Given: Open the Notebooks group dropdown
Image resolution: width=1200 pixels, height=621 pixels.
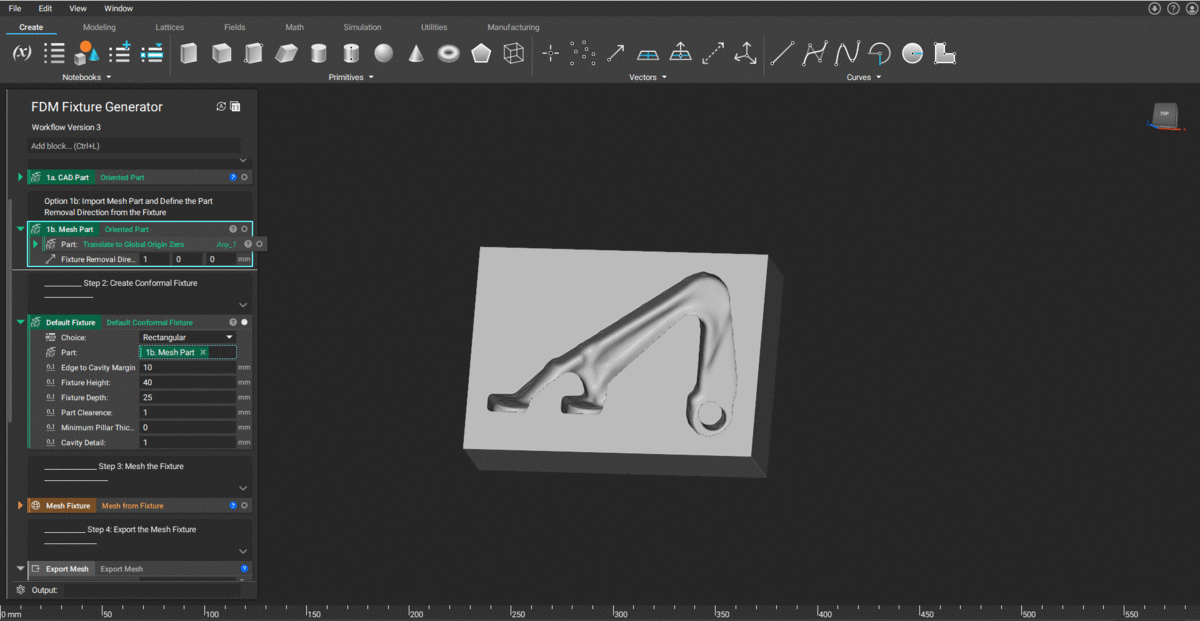Looking at the screenshot, I should [87, 77].
